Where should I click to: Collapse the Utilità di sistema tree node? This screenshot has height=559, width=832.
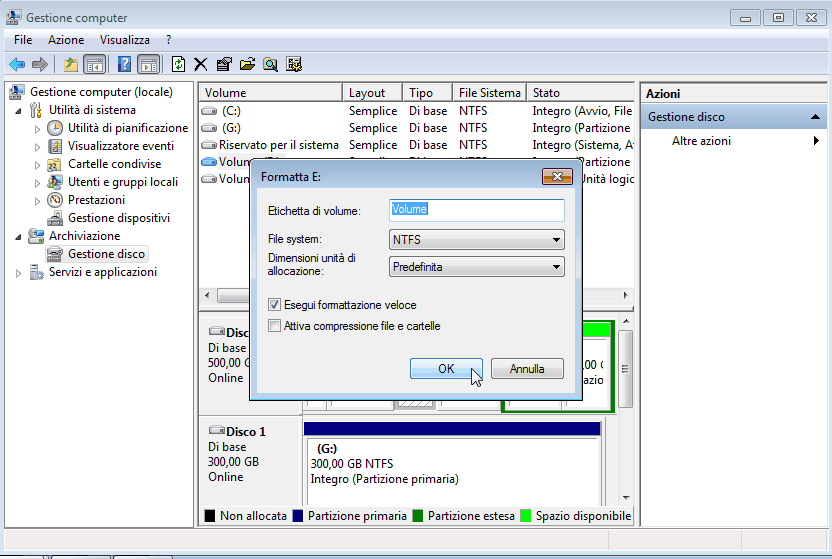coord(19,110)
